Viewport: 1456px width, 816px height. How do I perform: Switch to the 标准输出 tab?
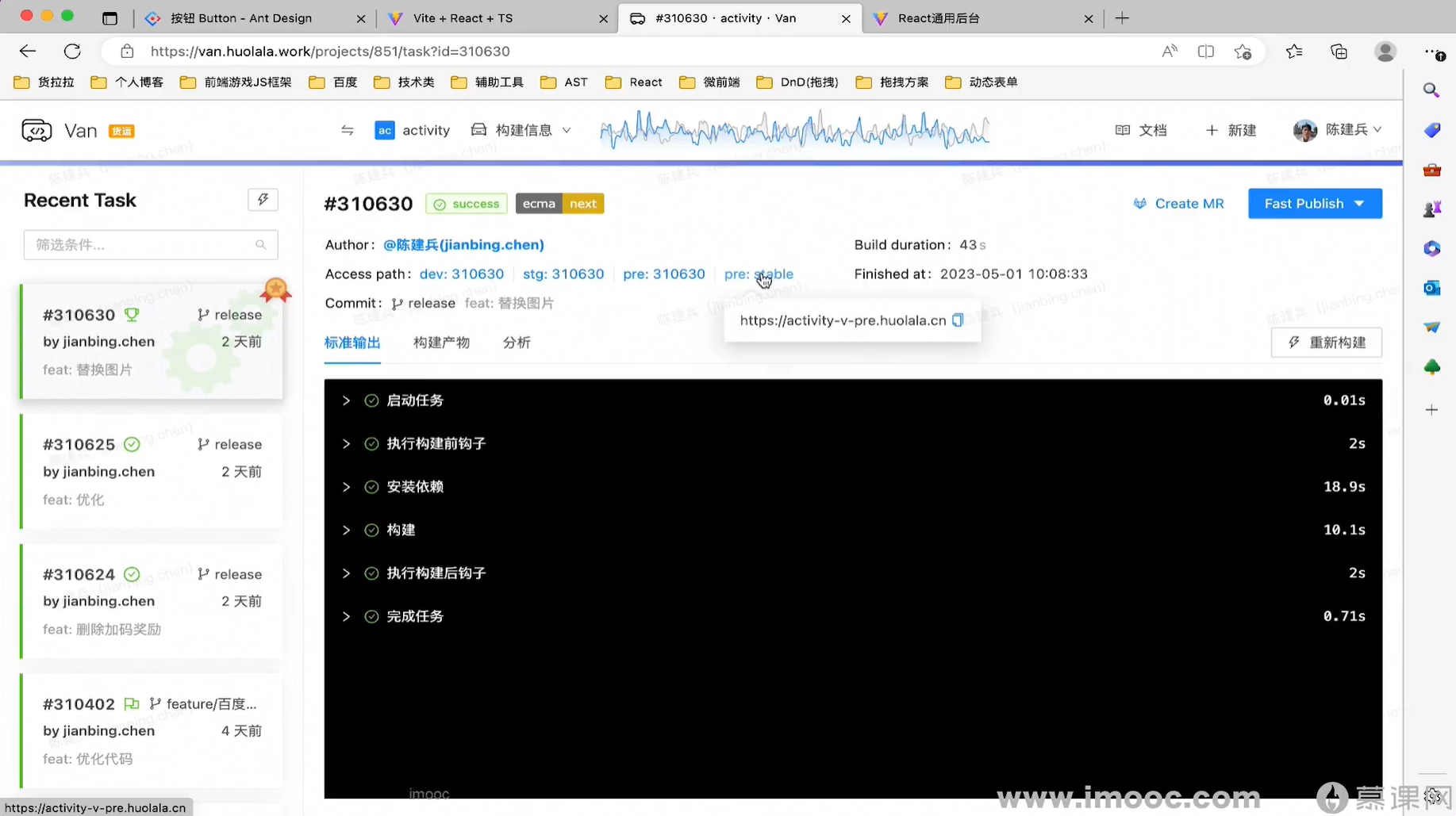(352, 343)
